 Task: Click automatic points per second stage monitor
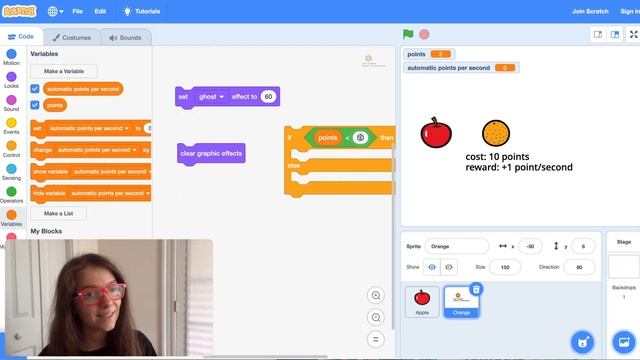[461, 68]
